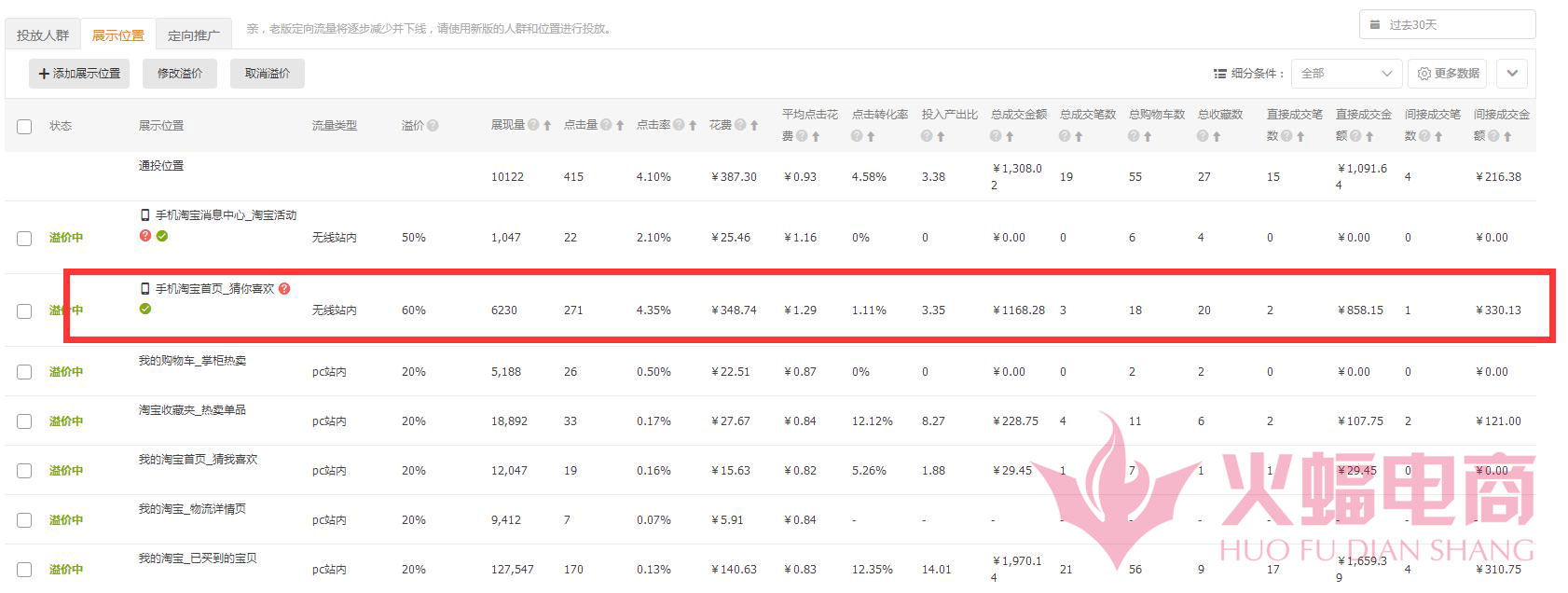Click the sort arrow for 花费 column
This screenshot has height=593, width=1568.
pos(754,126)
